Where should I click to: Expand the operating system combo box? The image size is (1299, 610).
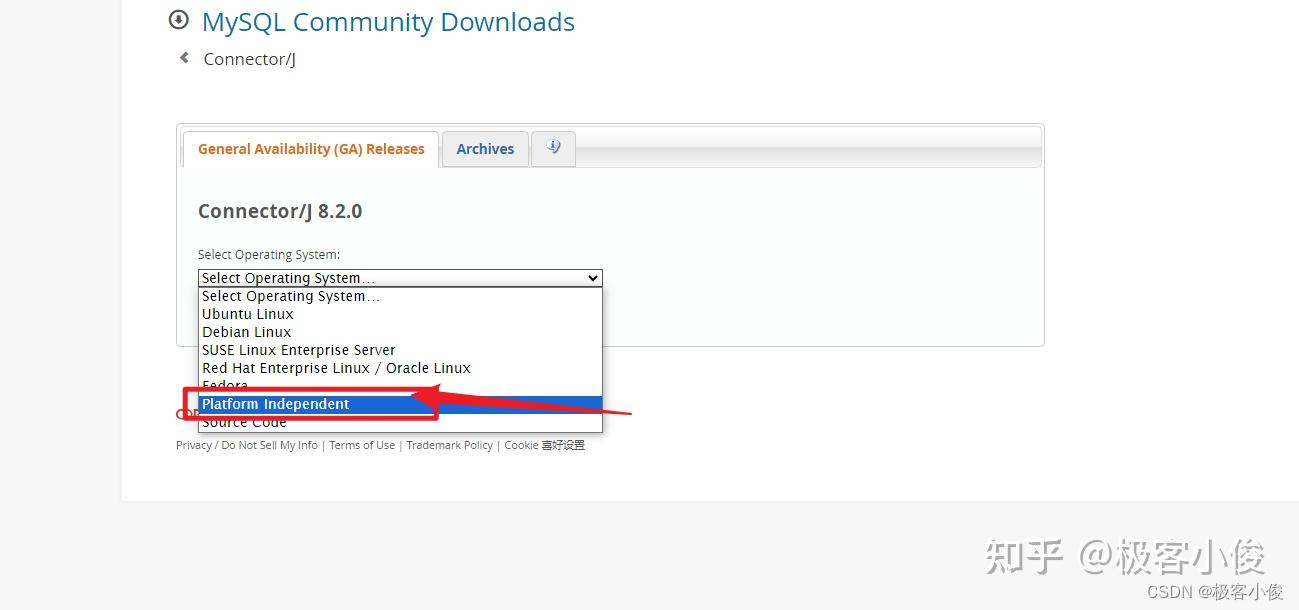[400, 278]
